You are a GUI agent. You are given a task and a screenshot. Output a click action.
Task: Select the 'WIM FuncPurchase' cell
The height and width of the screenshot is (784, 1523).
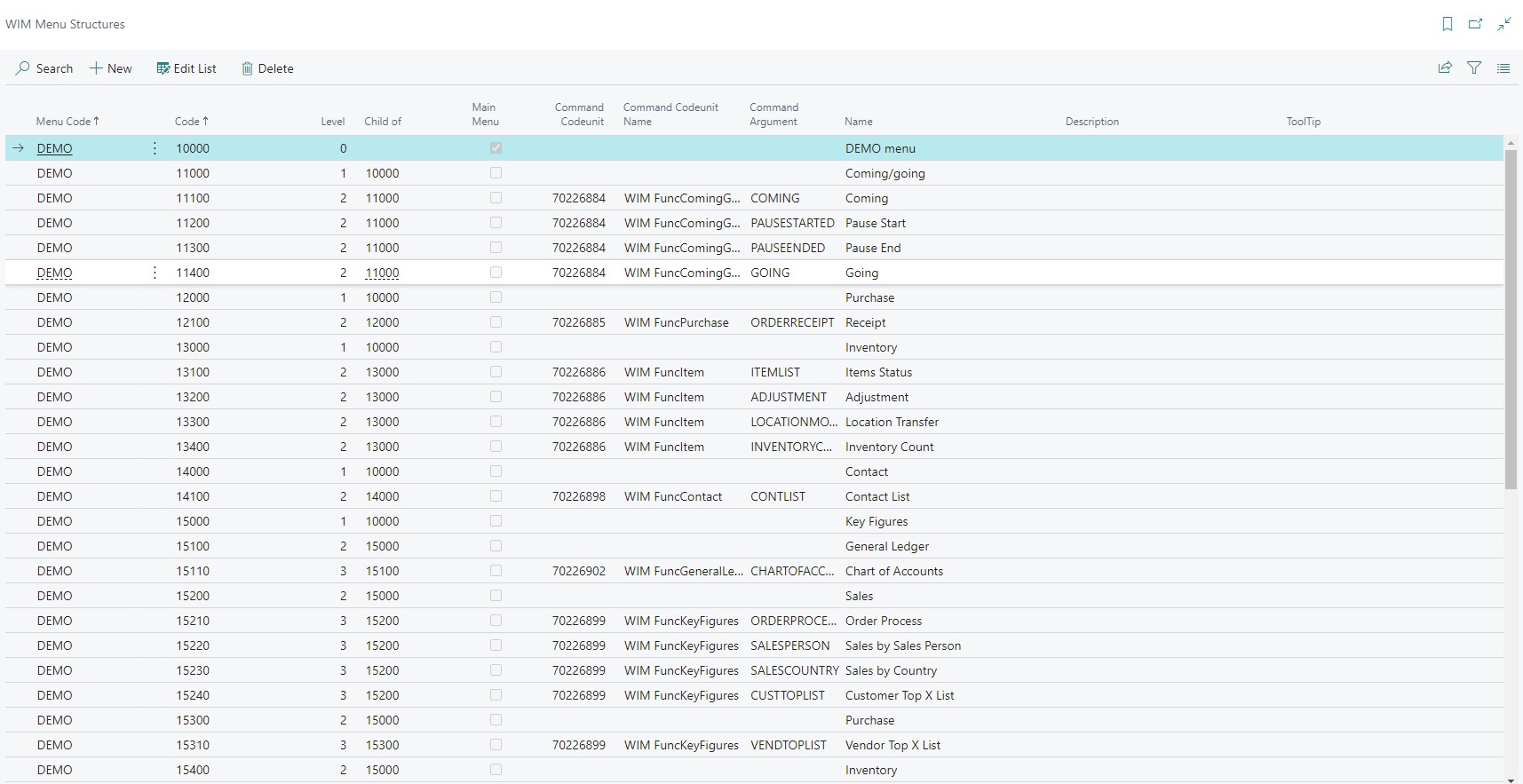click(x=677, y=322)
